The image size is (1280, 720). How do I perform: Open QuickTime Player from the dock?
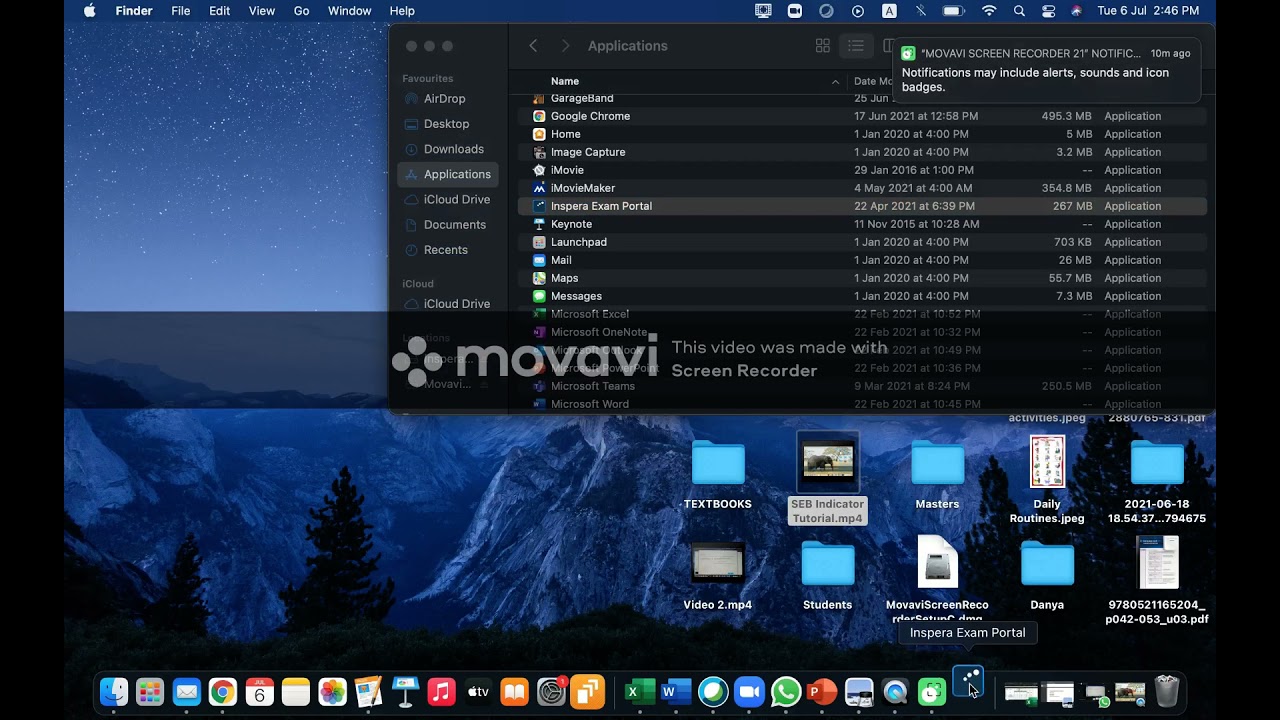[895, 692]
